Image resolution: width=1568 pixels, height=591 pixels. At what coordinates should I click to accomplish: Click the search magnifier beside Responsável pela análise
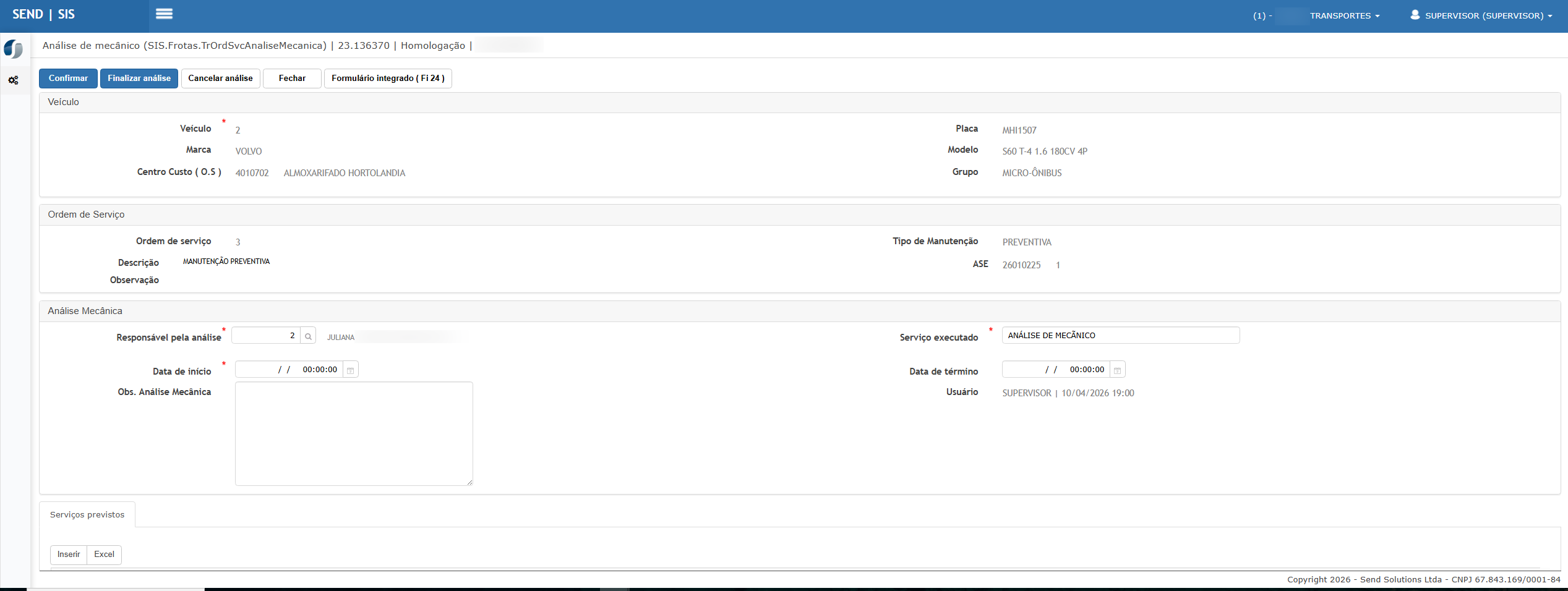click(308, 336)
